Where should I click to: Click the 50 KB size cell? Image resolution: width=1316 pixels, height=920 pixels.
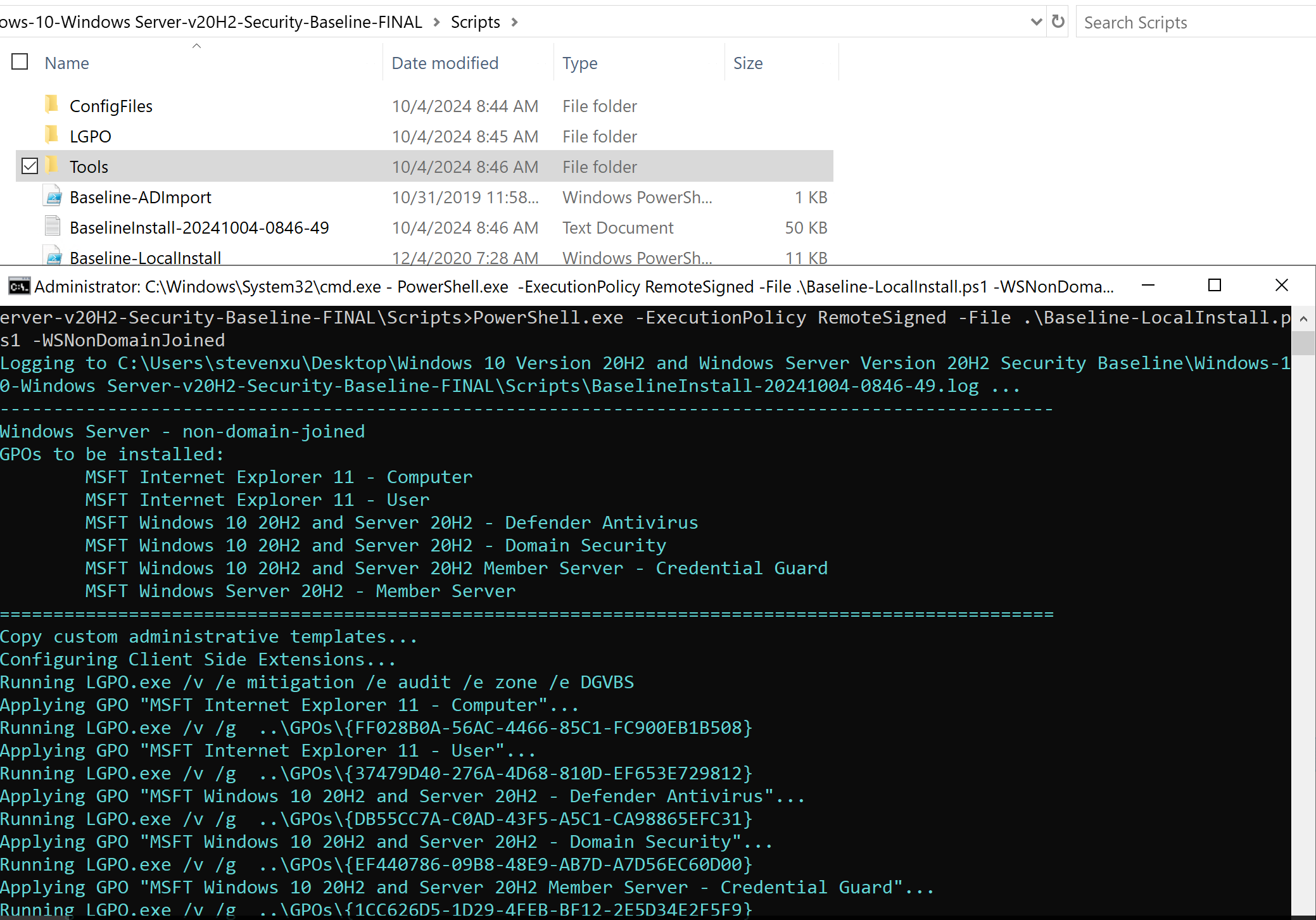tap(806, 227)
